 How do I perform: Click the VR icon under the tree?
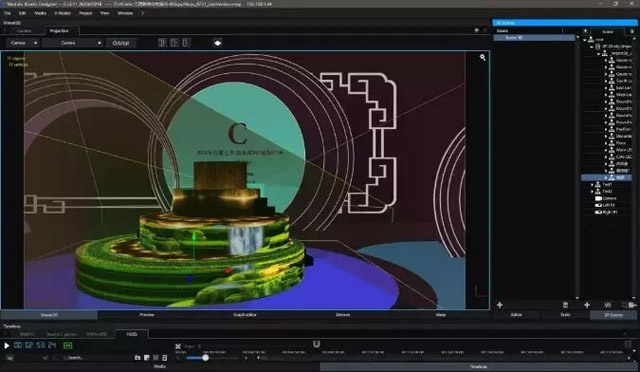click(607, 305)
